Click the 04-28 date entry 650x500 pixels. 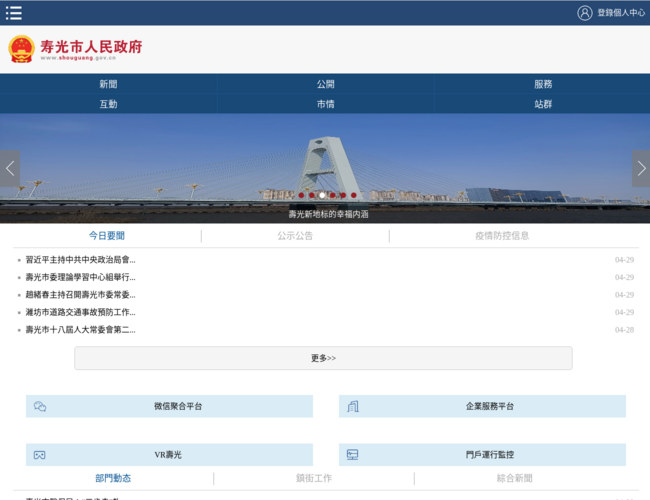[x=624, y=330]
